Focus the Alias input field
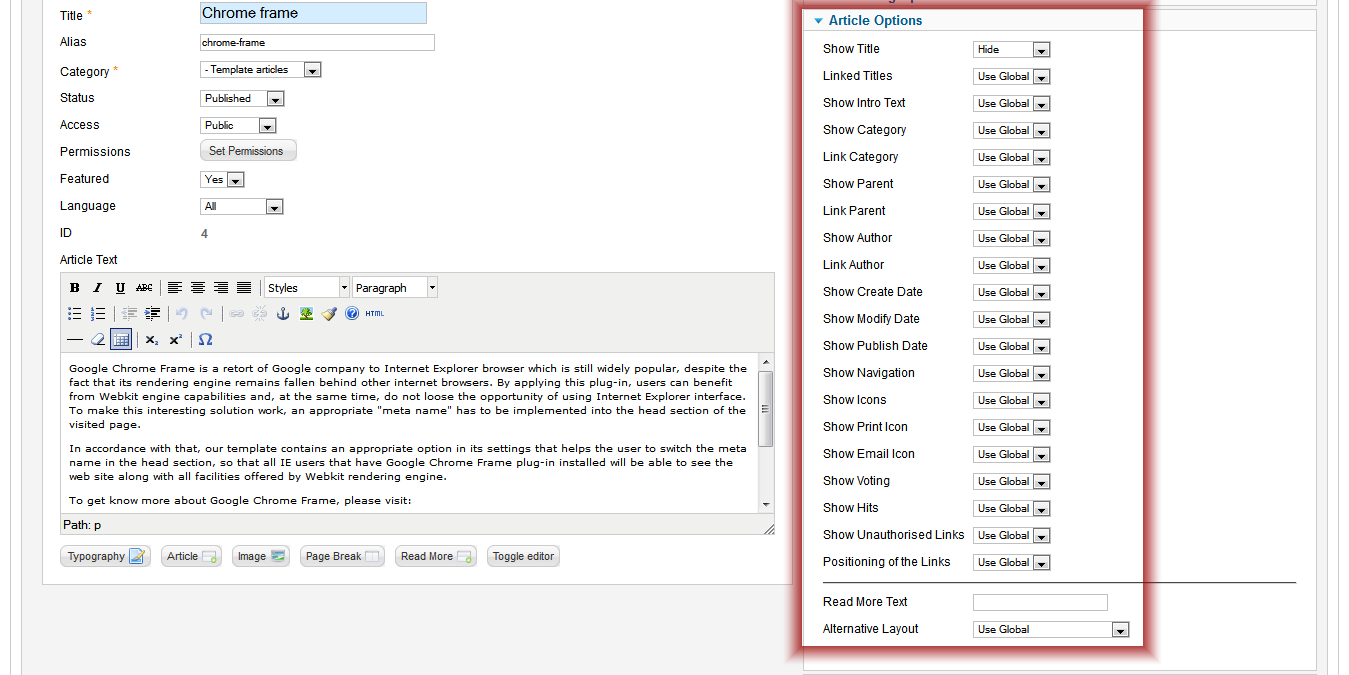1349x675 pixels. click(x=317, y=43)
